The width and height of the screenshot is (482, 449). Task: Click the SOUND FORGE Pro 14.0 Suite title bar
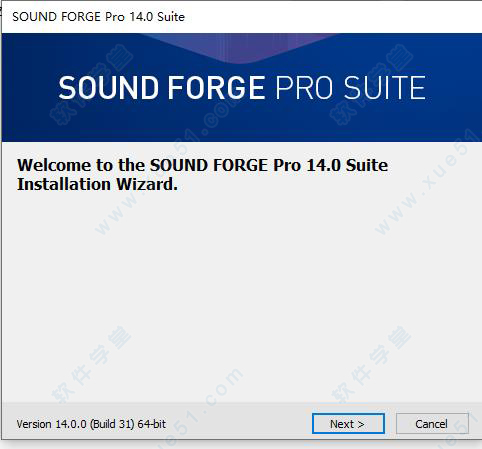[242, 17]
